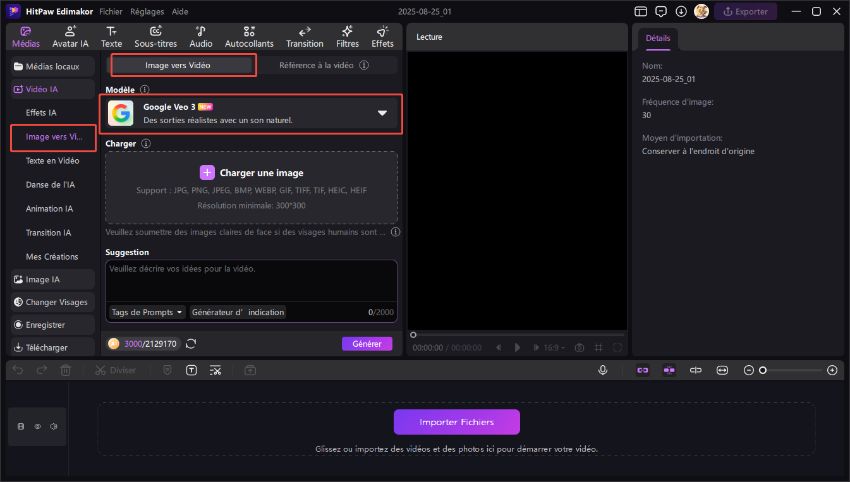The height and width of the screenshot is (482, 850).
Task: Switch to the Image vers Vidéo tab
Action: [x=183, y=65]
